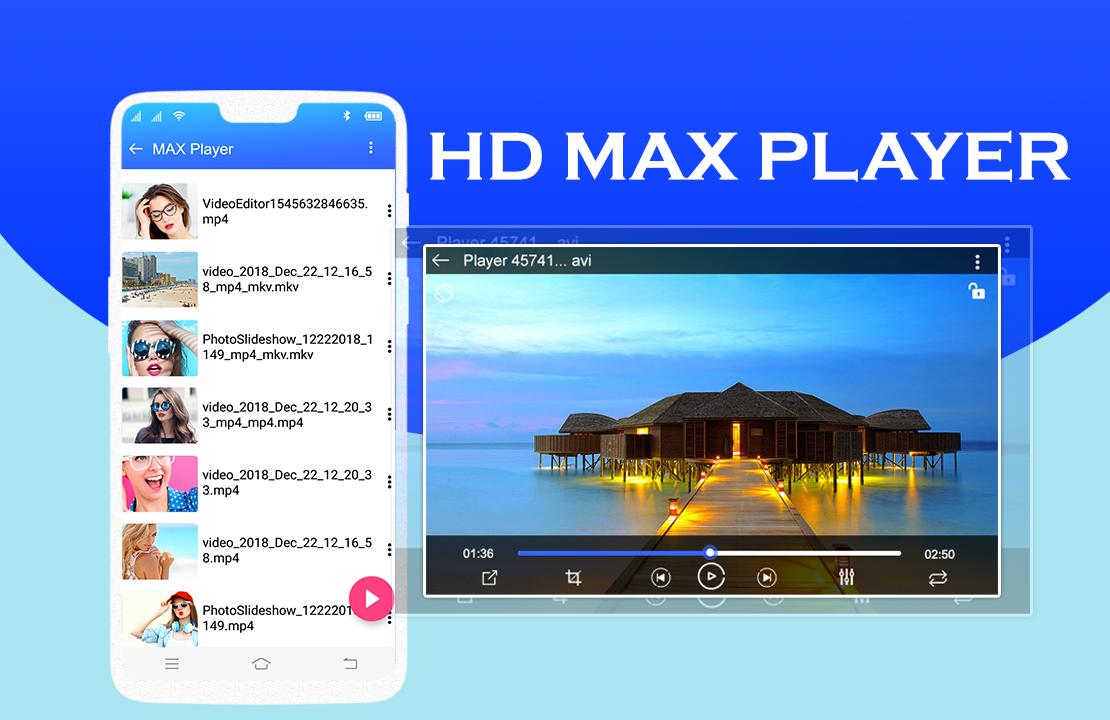Click the pink floating play button
Viewport: 1110px width, 720px height.
tap(371, 599)
